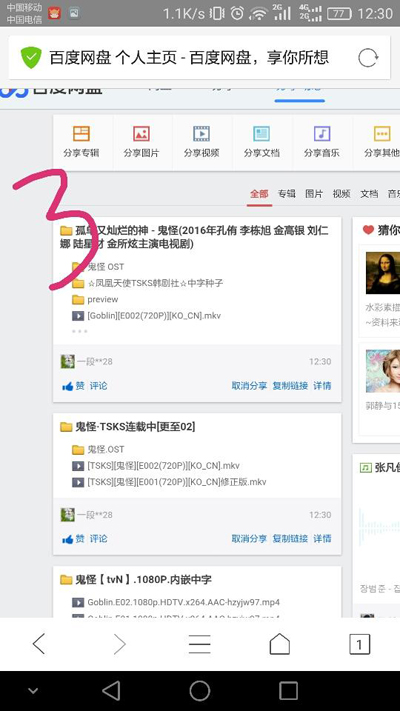The height and width of the screenshot is (711, 400).
Task: Expand the three dots for more files
Action: tap(79, 331)
